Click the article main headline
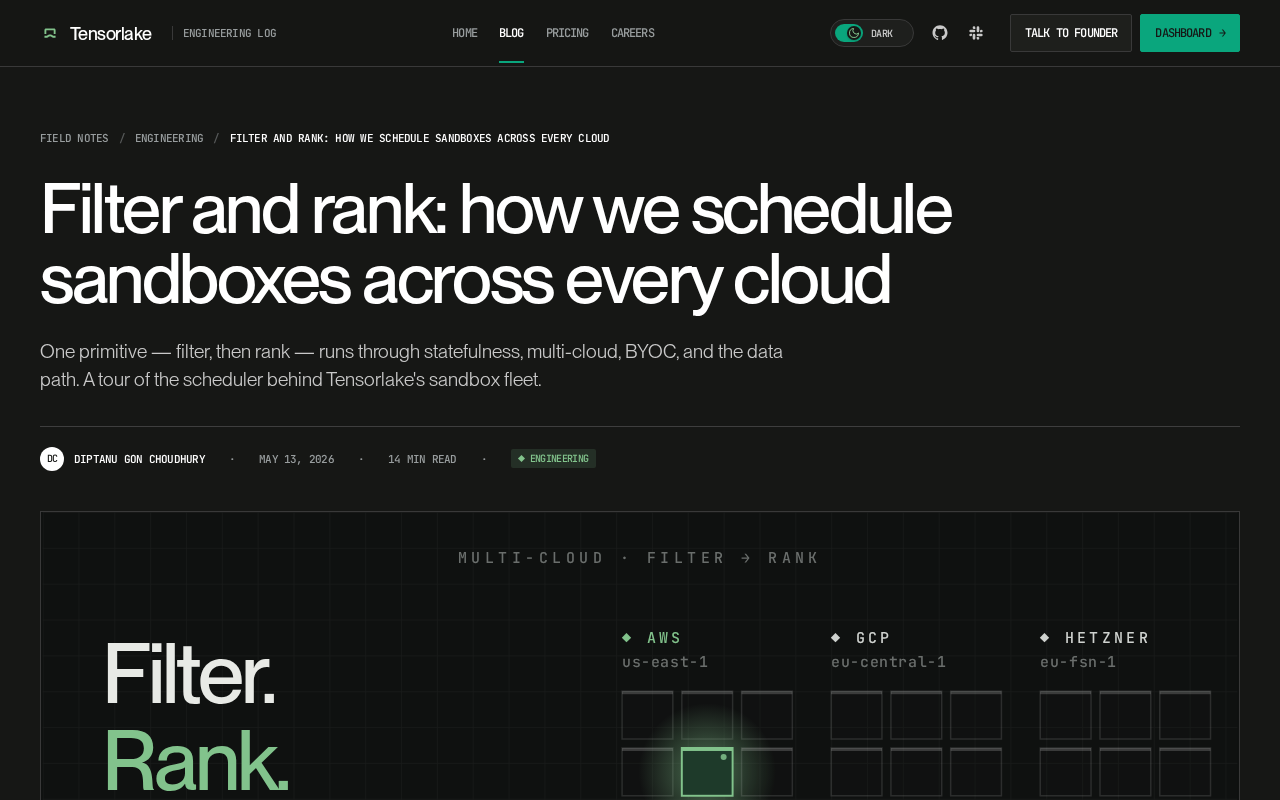Viewport: 1280px width, 800px height. click(x=495, y=243)
